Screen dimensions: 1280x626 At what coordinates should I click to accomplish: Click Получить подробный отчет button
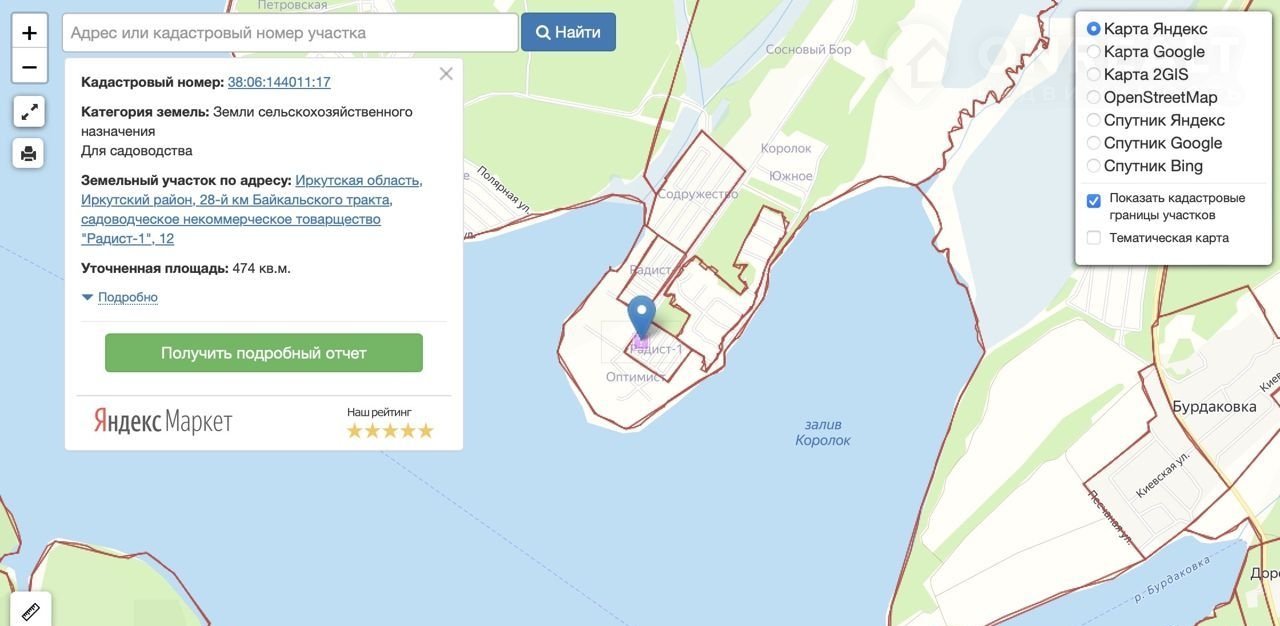tap(264, 353)
